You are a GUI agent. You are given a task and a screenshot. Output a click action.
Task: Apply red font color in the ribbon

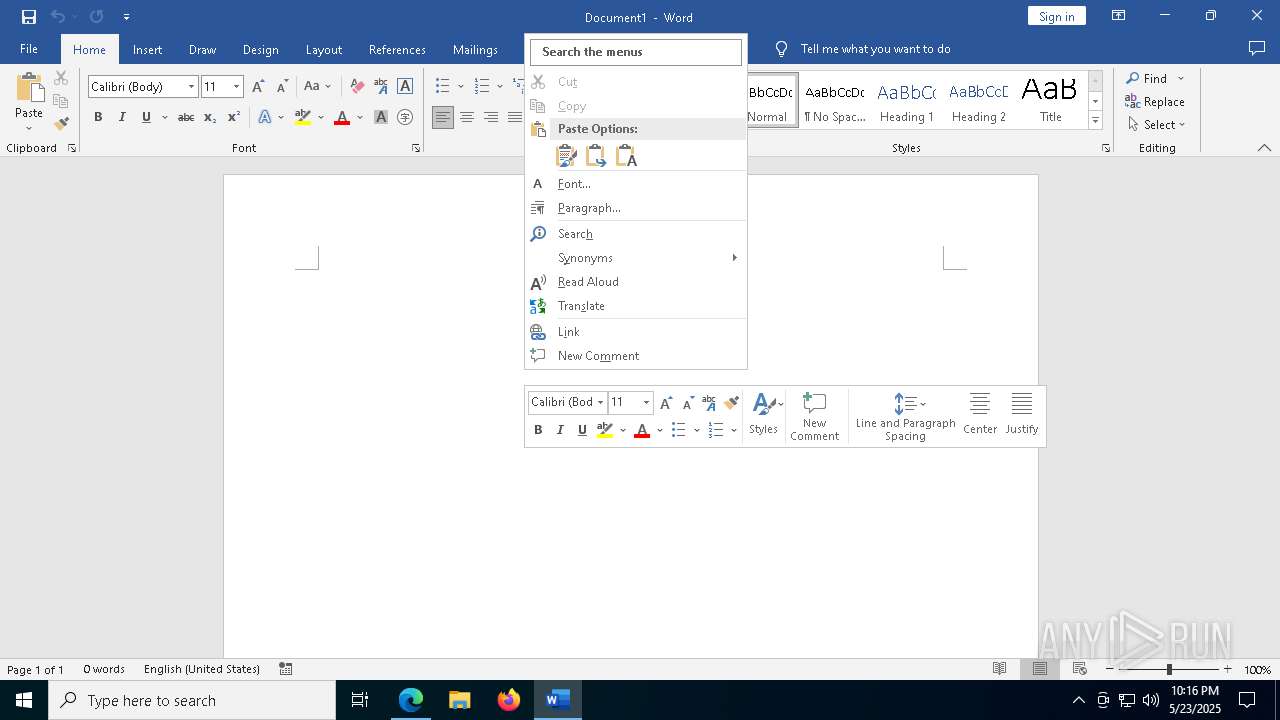342,117
